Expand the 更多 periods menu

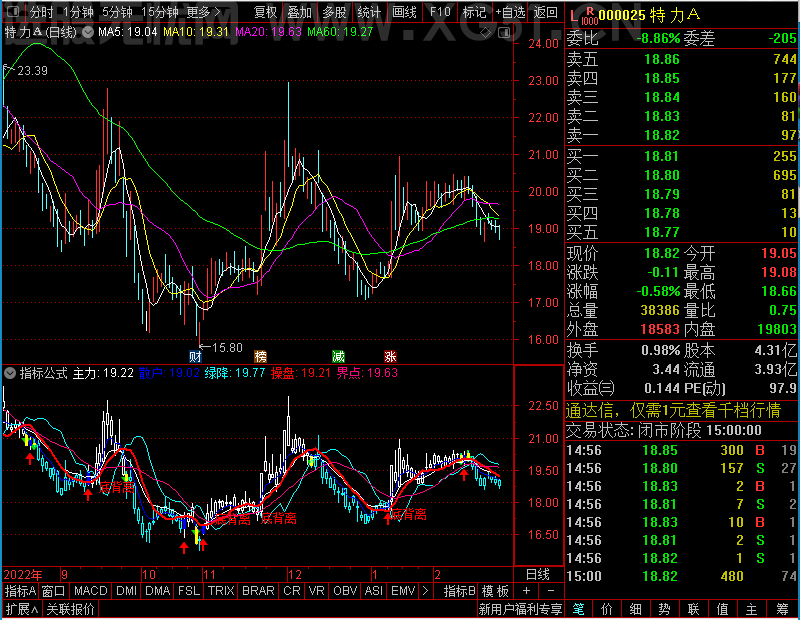(x=204, y=11)
